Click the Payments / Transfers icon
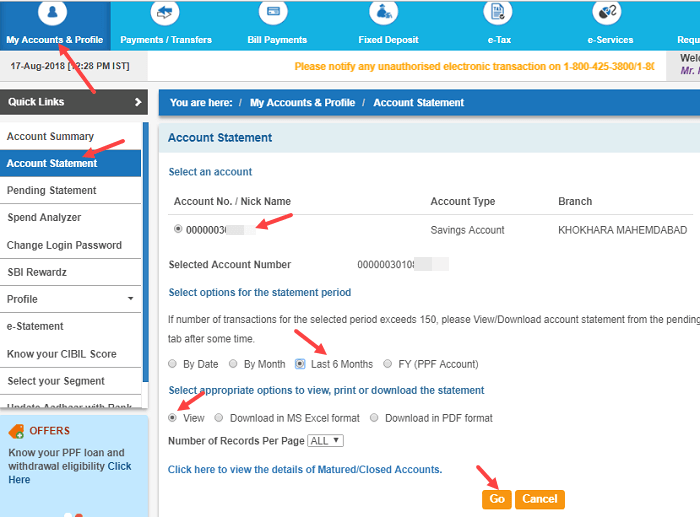 (x=165, y=13)
